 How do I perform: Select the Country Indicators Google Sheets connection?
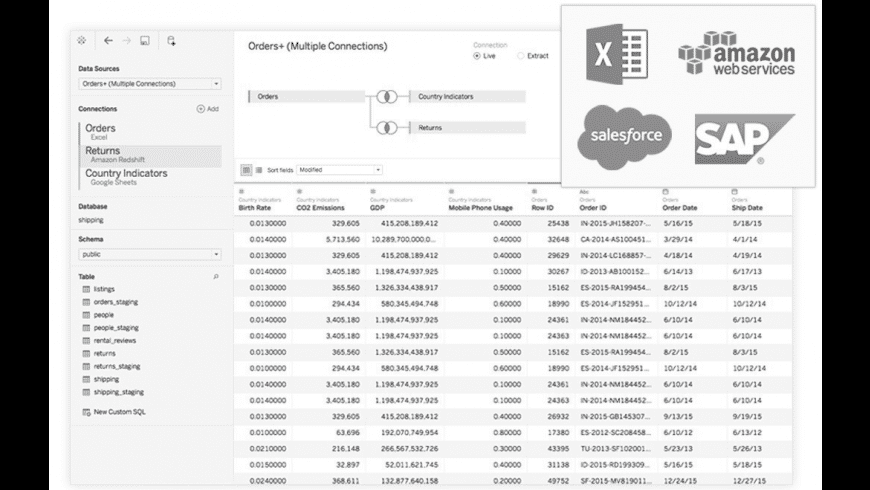point(150,177)
